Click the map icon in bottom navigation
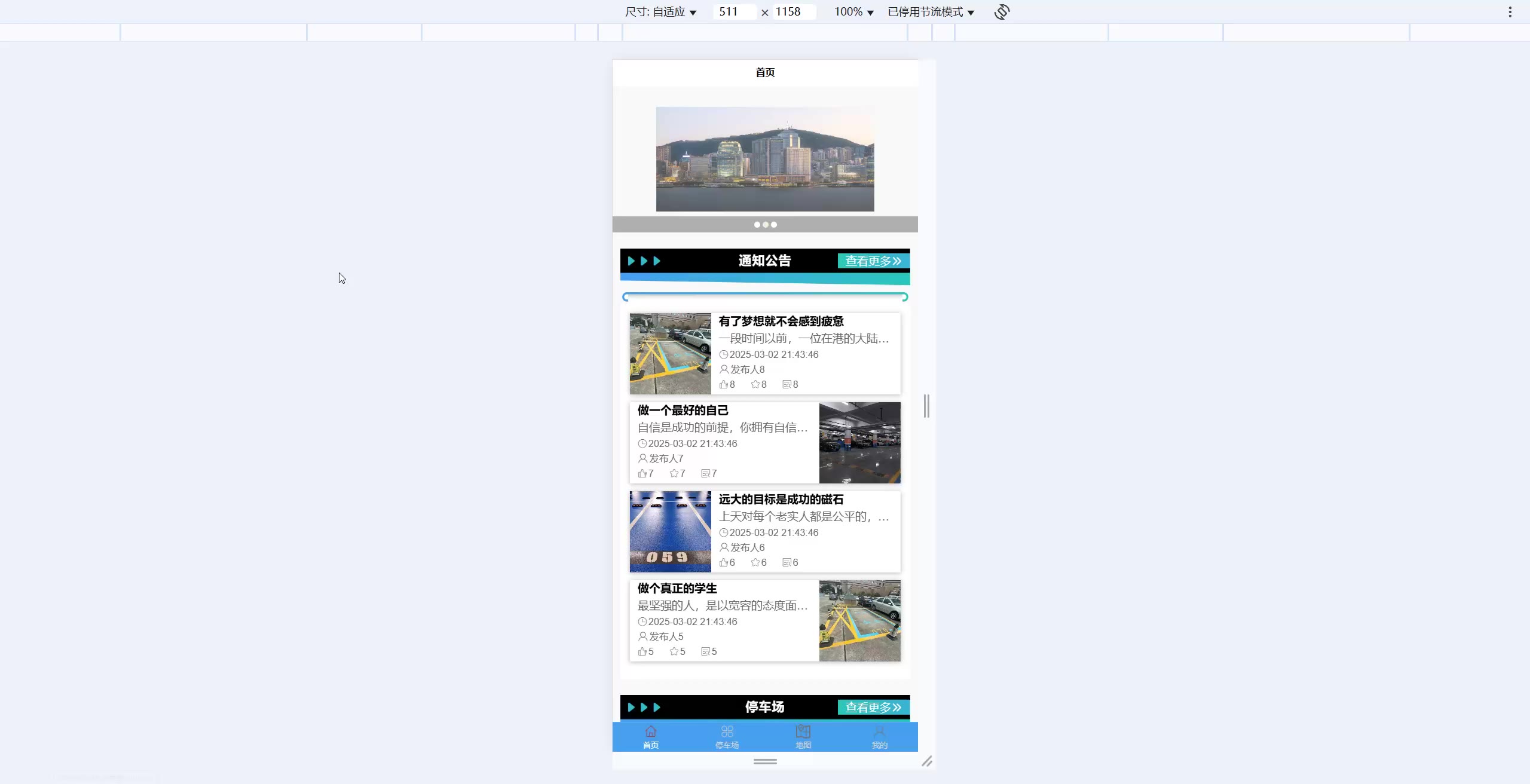This screenshot has height=784, width=1530. [803, 732]
